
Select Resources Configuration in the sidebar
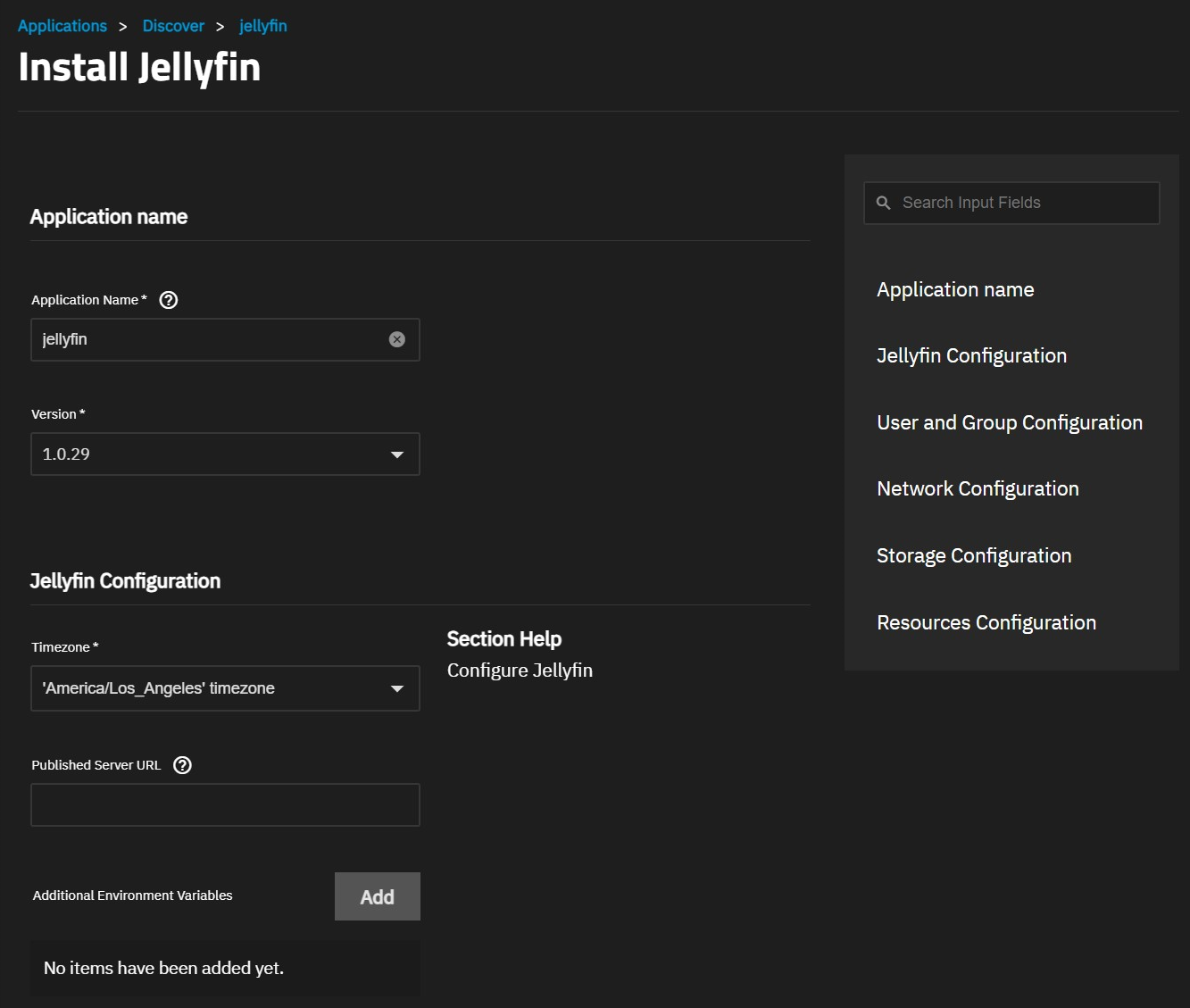point(986,622)
